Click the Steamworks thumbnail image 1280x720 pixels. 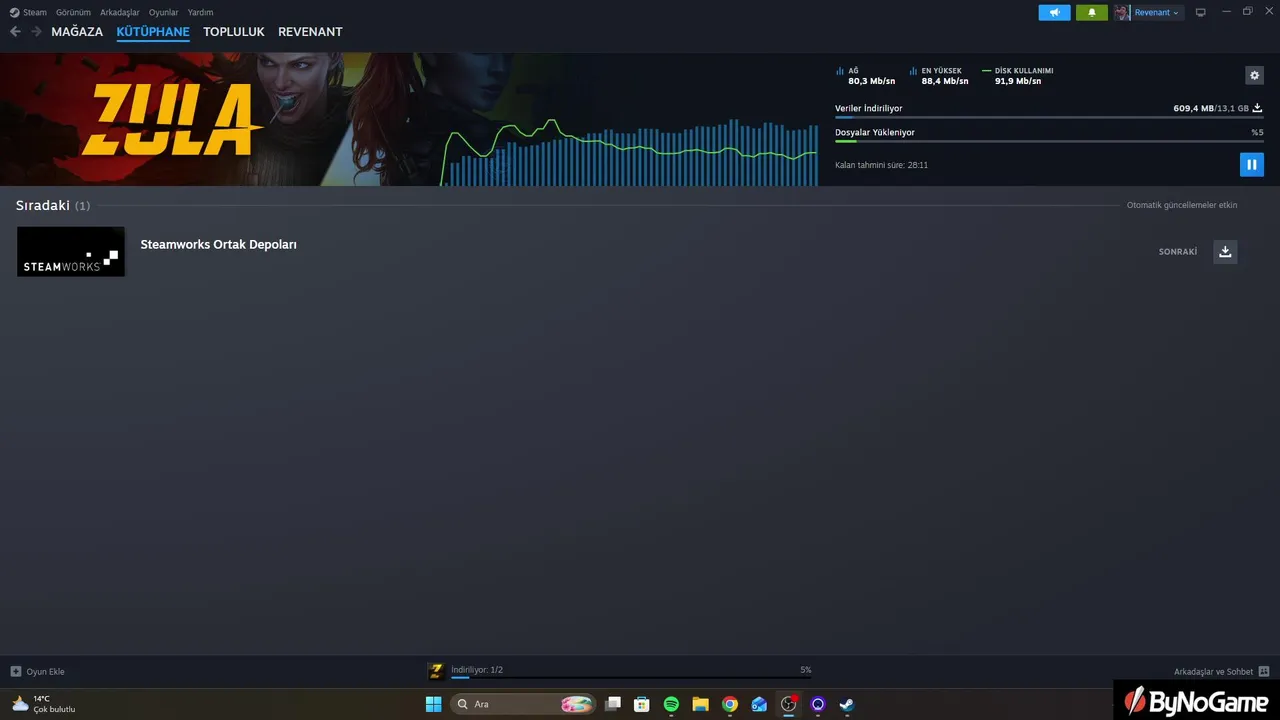[71, 251]
